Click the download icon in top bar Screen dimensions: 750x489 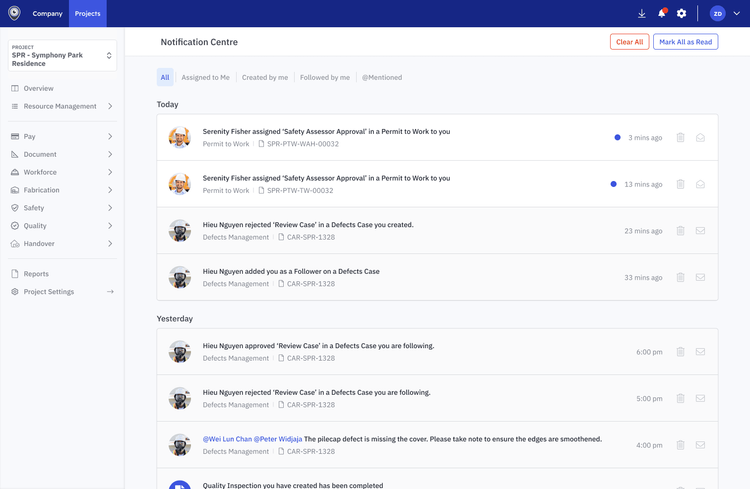coord(641,13)
